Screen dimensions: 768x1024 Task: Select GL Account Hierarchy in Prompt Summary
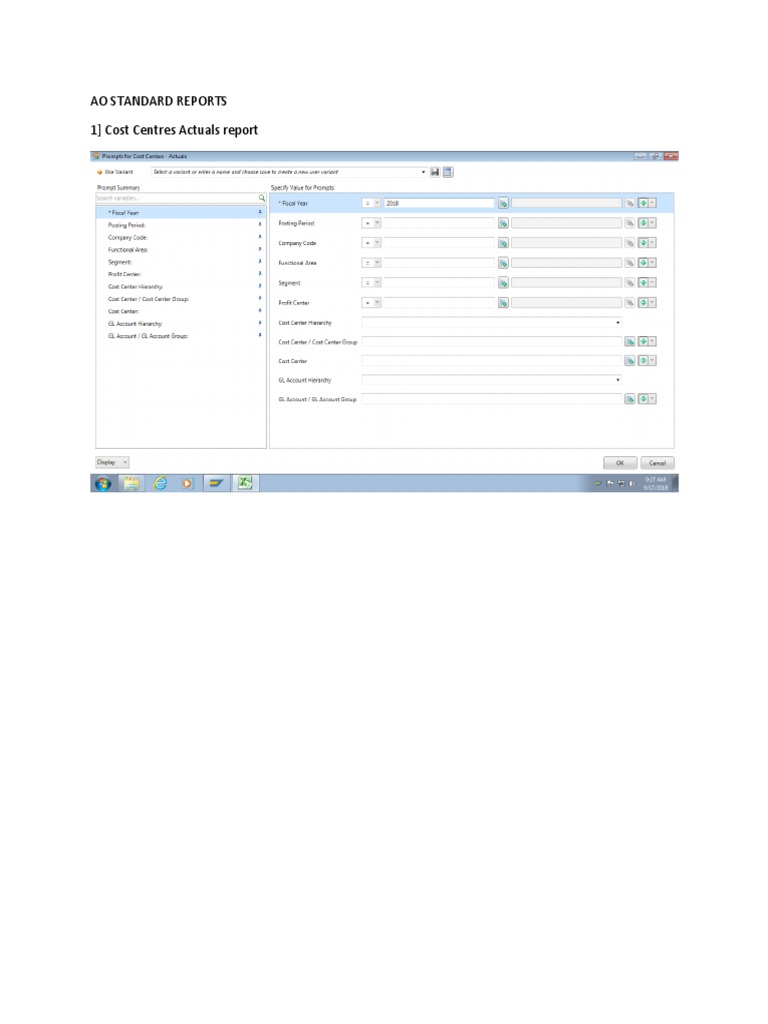181,324
